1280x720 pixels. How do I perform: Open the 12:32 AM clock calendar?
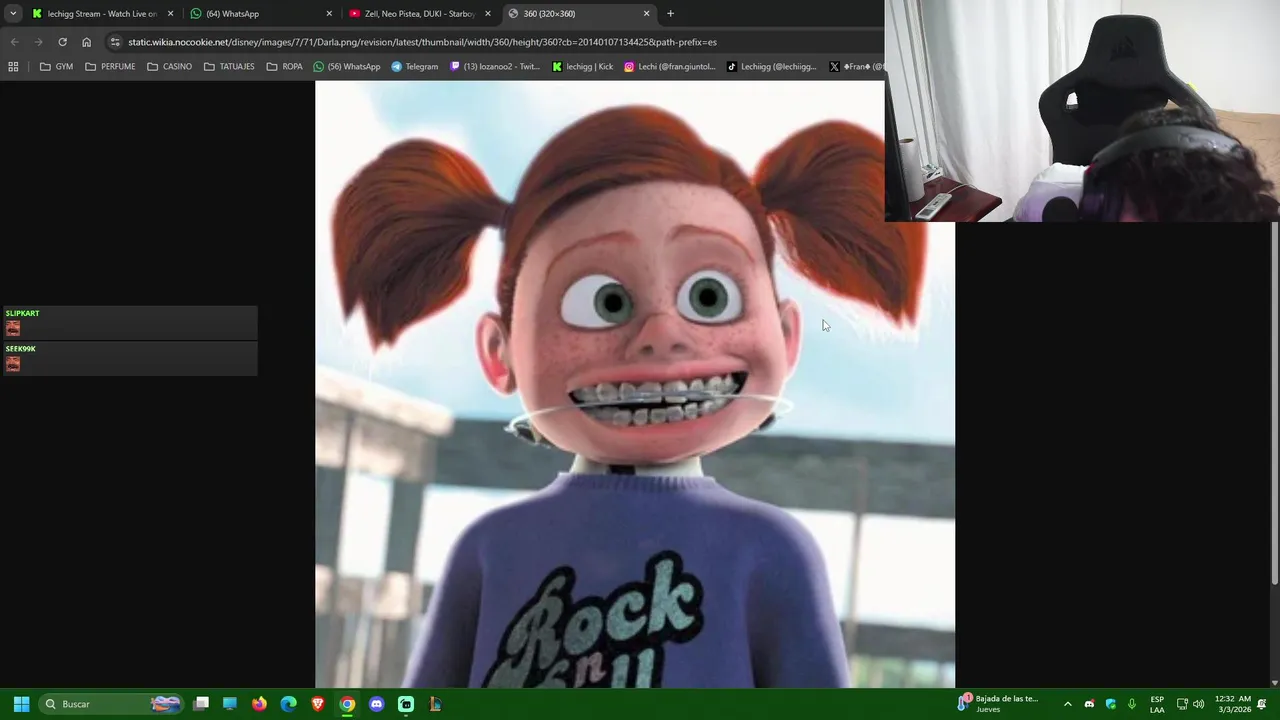point(1232,704)
